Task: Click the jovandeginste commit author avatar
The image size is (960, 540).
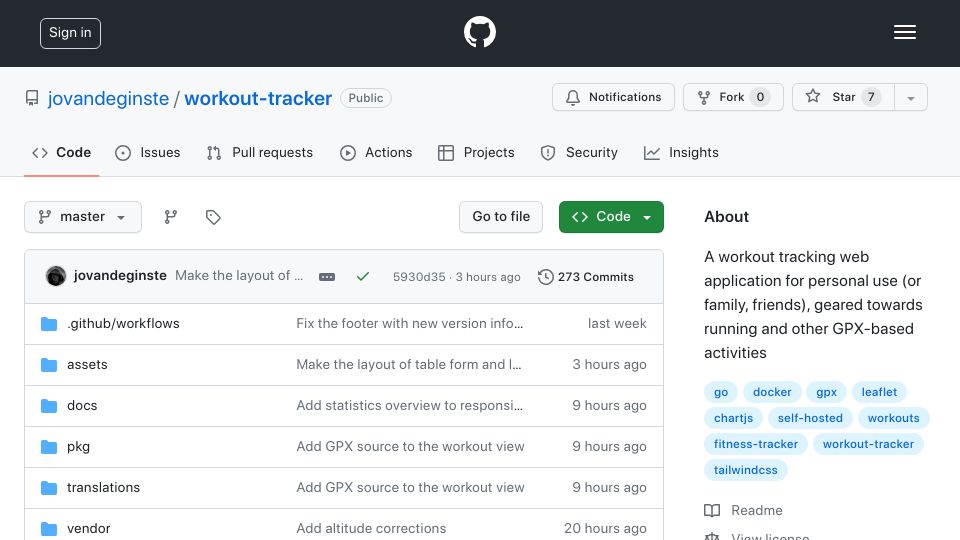Action: [56, 276]
